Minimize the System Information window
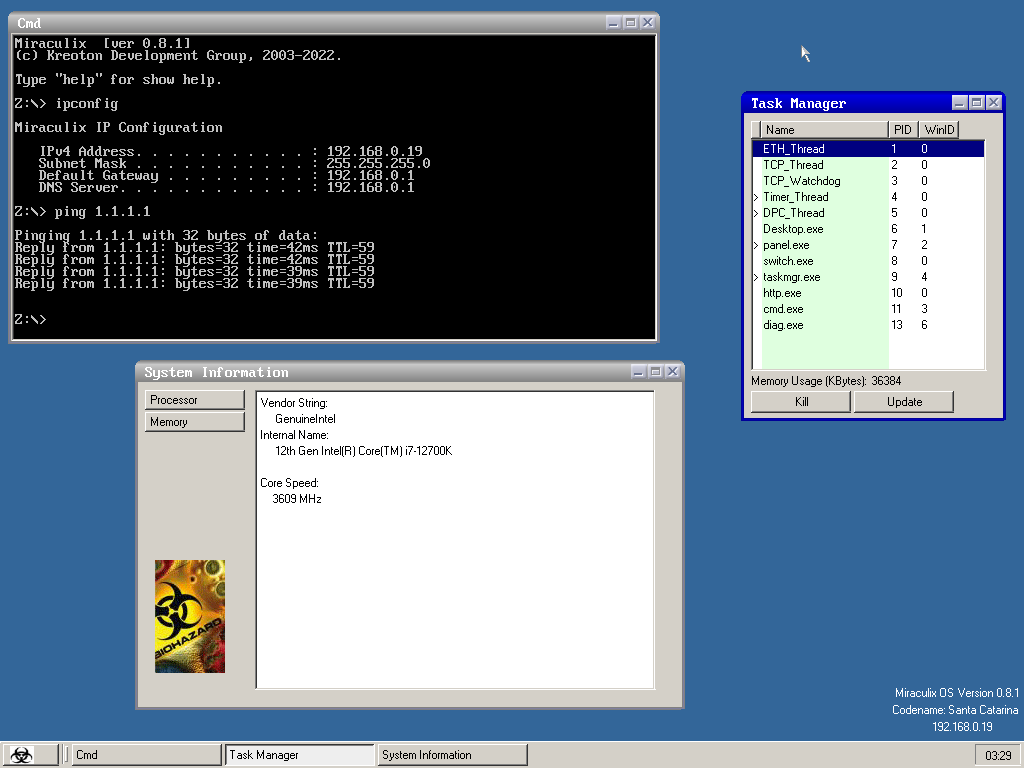The width and height of the screenshot is (1024, 768). 639,372
